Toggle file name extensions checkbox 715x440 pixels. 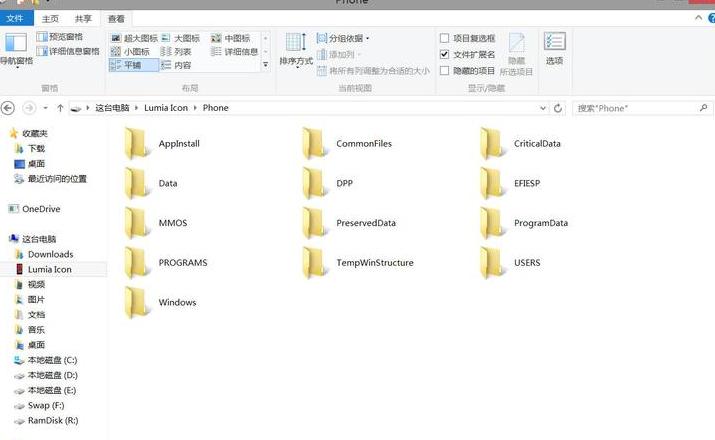point(467,54)
